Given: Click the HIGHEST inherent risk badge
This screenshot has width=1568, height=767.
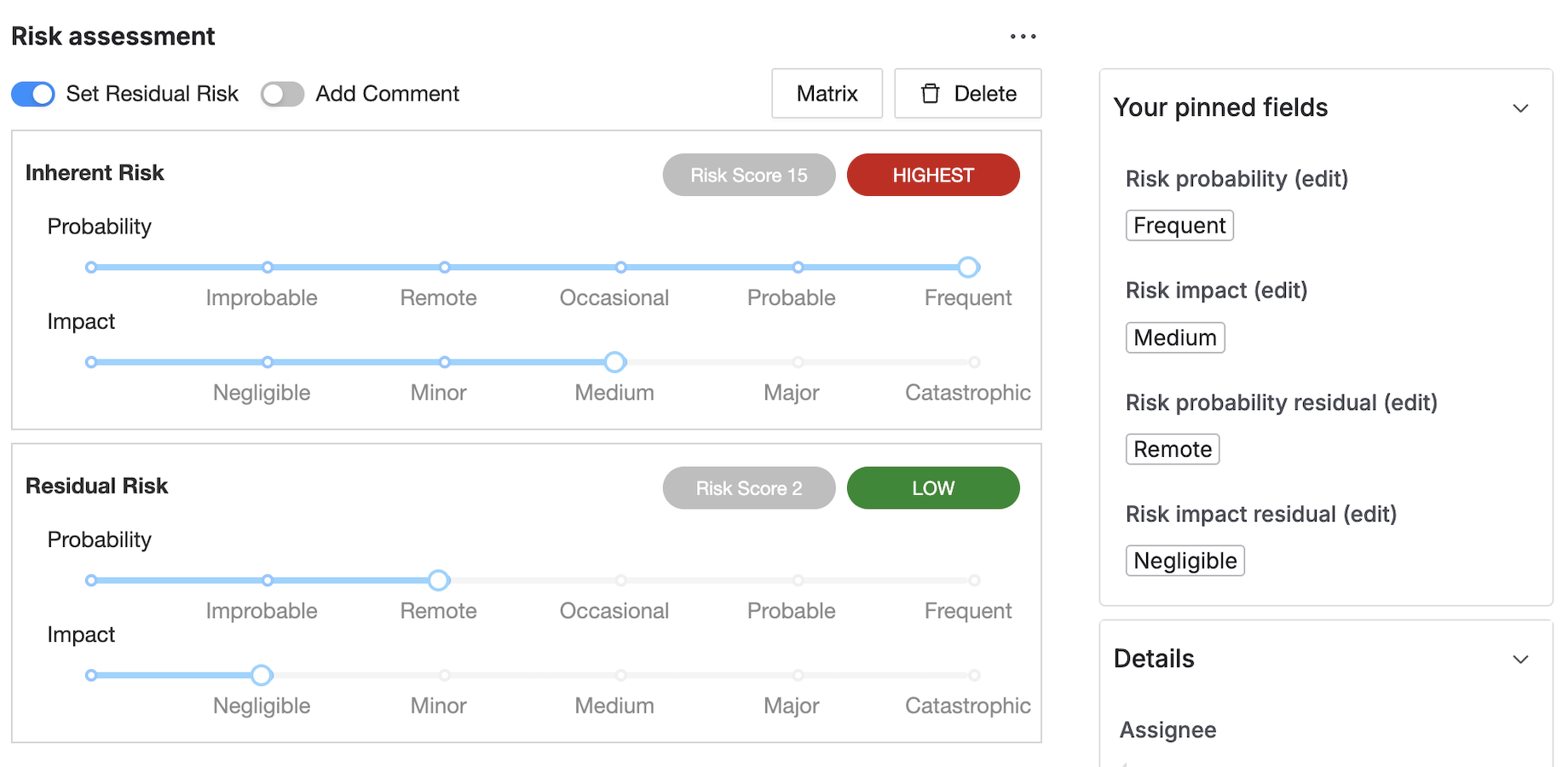Looking at the screenshot, I should tap(933, 175).
